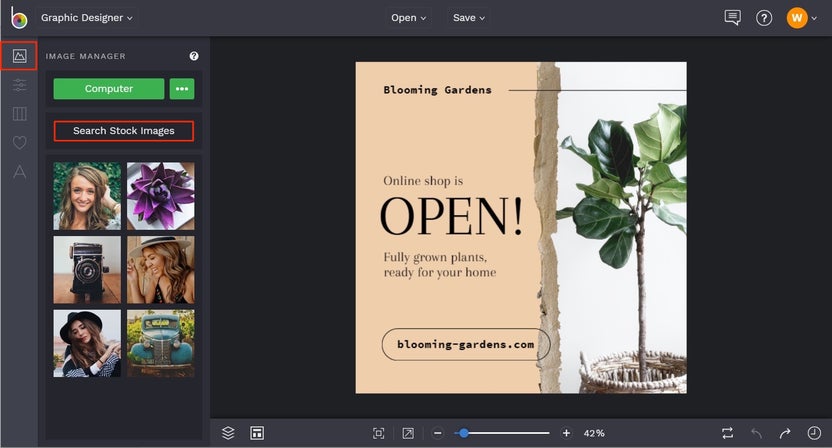Select the 'Online shop is' text
The image size is (832, 448).
click(x=423, y=180)
